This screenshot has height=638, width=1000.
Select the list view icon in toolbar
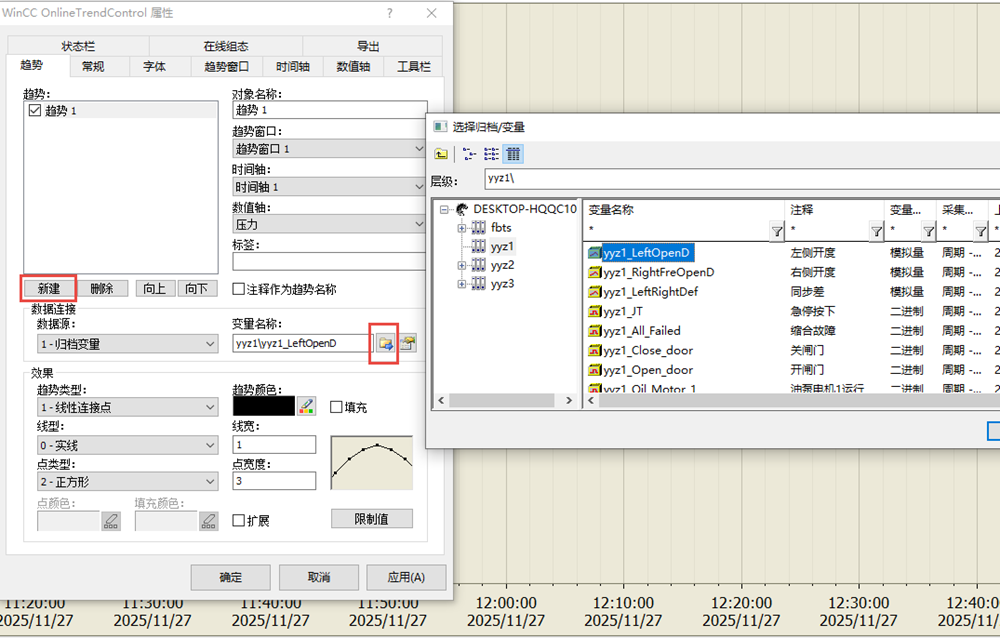point(491,154)
